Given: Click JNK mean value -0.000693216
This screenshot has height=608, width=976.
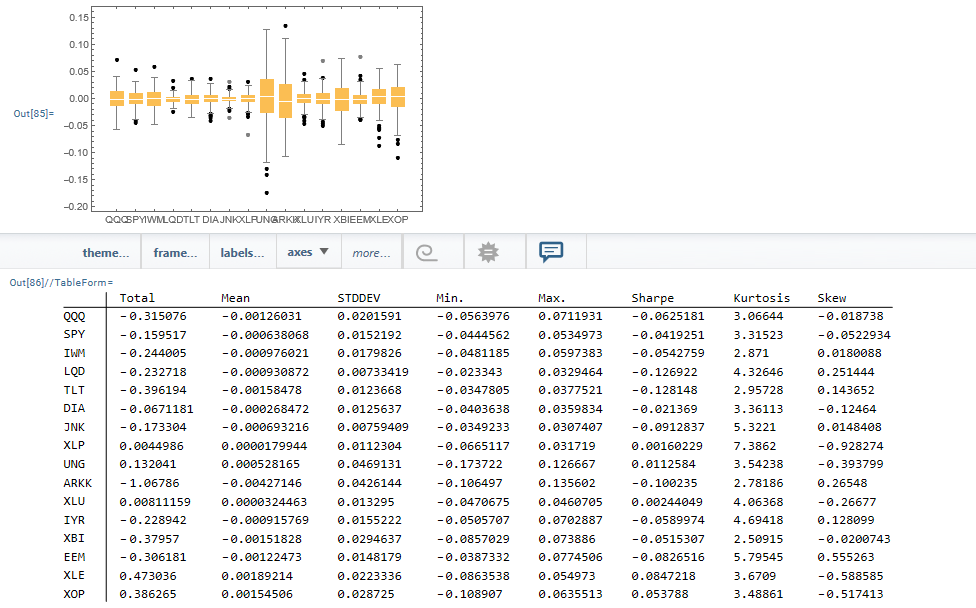Looking at the screenshot, I should [x=265, y=427].
